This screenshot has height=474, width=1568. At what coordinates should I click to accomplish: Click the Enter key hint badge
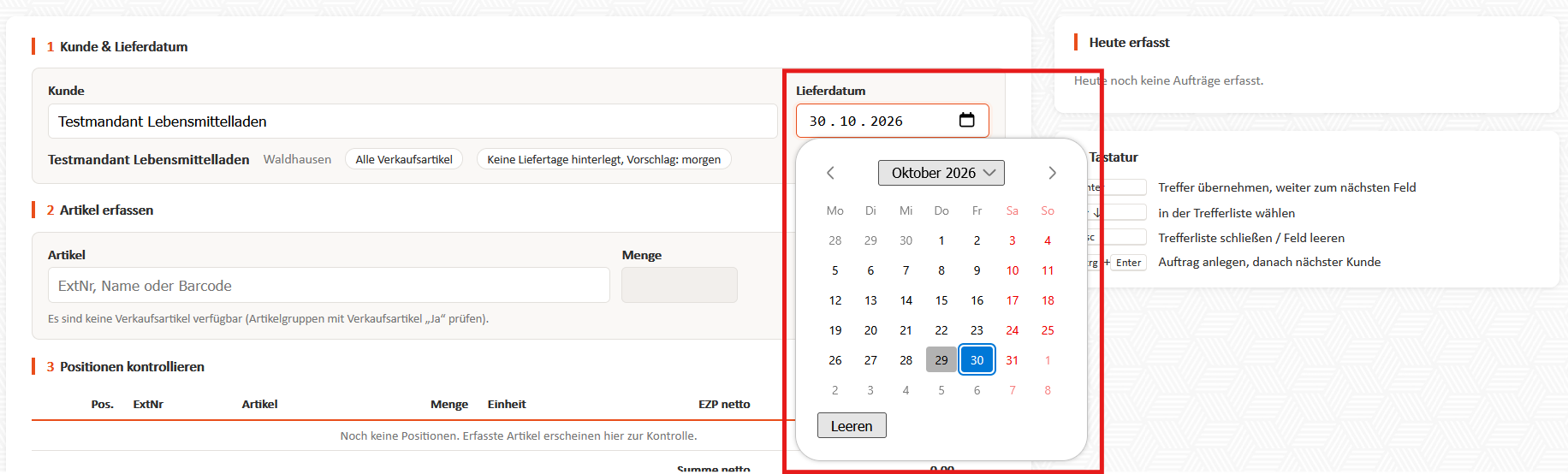point(1128,263)
